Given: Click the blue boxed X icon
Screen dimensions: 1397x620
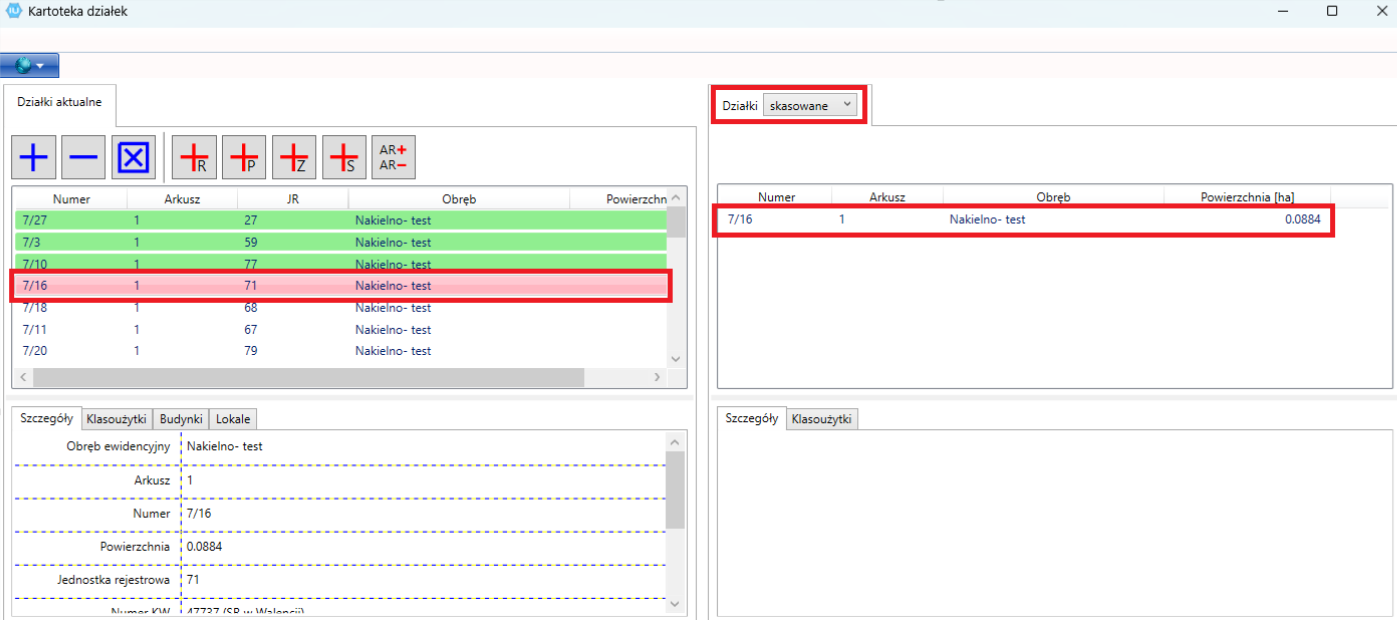Looking at the screenshot, I should 134,158.
